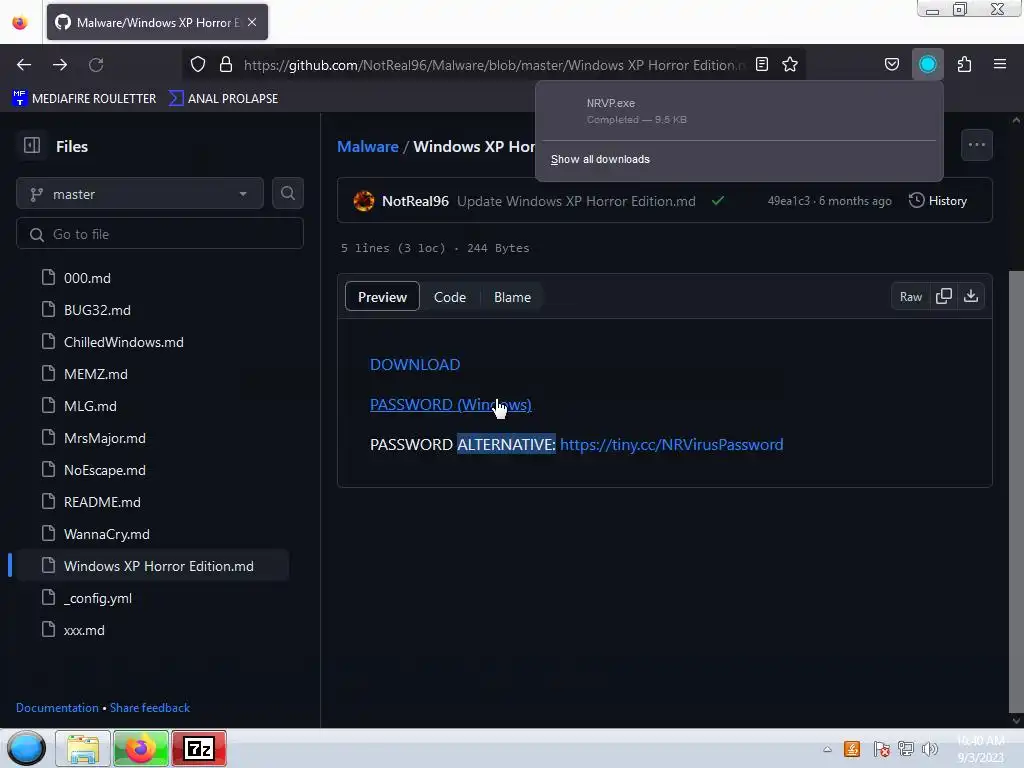Open the three-dot more file actions menu
1024x768 pixels.
(x=976, y=145)
